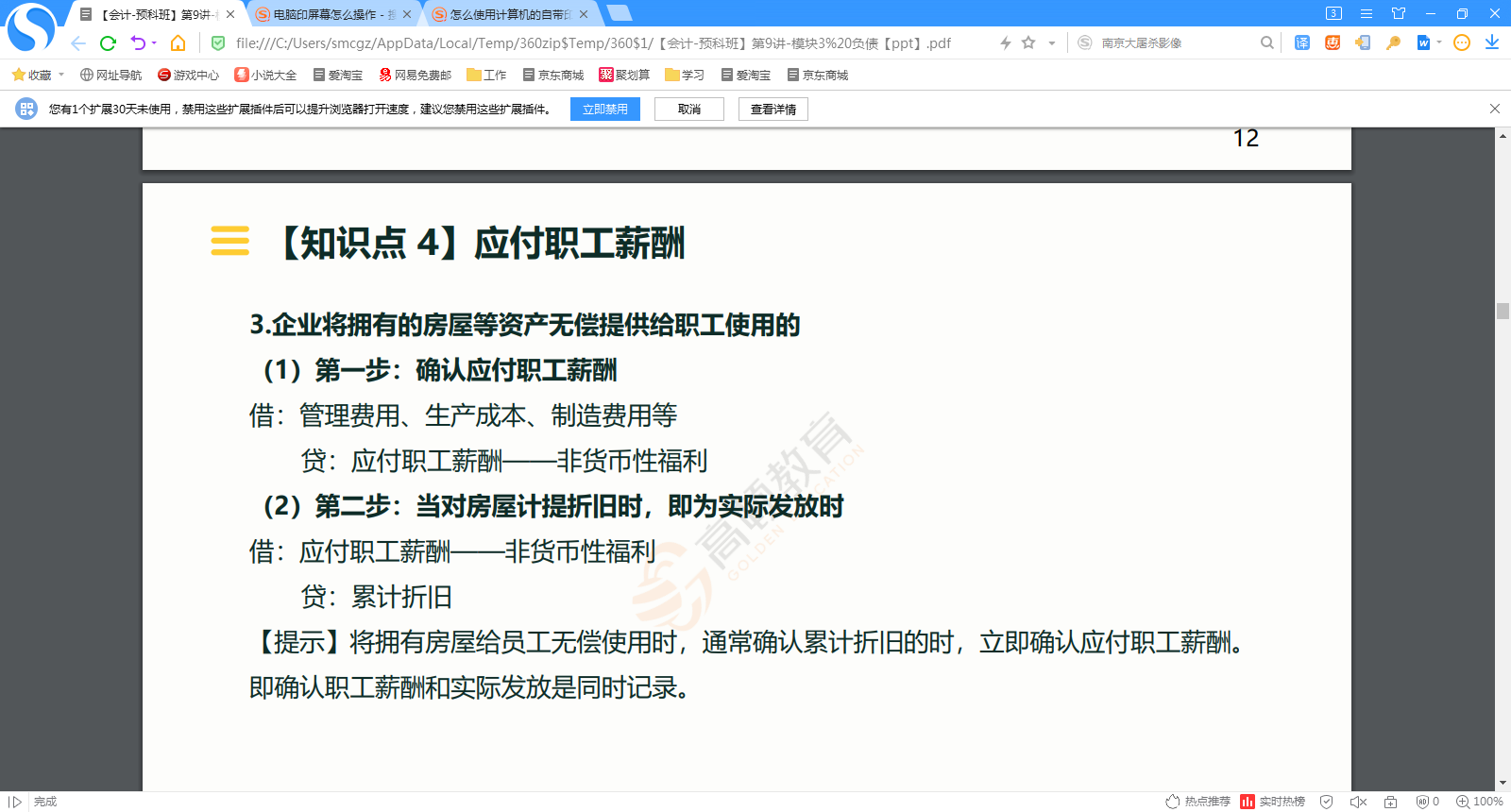The height and width of the screenshot is (812, 1511).
Task: Toggle the sidebar panel icon in status bar
Action: [x=14, y=802]
